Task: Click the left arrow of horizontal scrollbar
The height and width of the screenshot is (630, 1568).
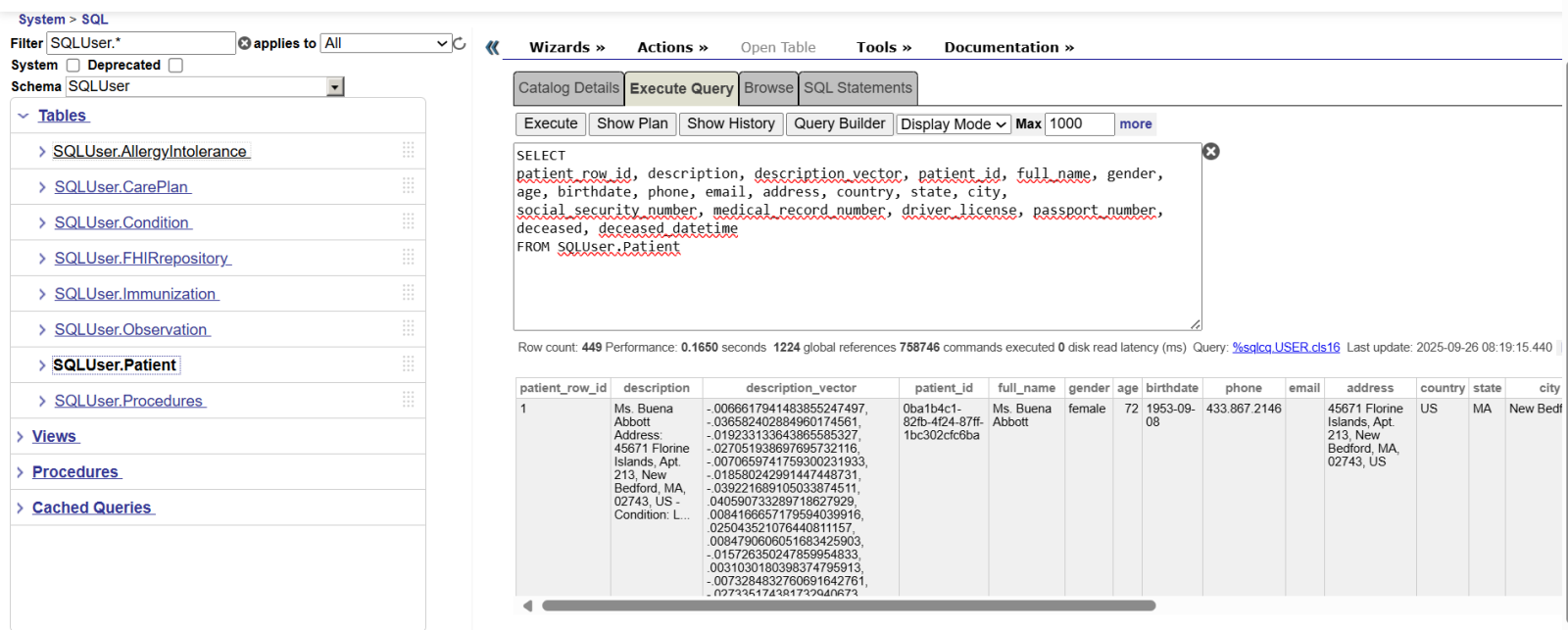Action: click(527, 606)
